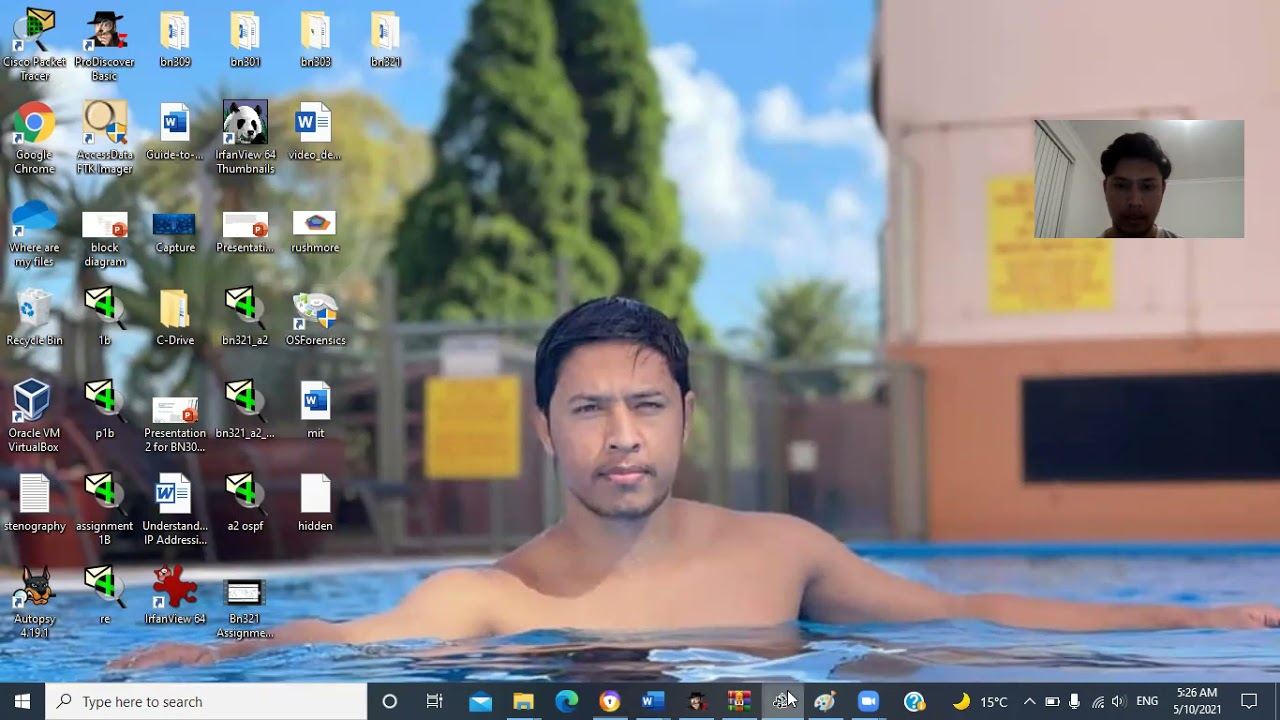Open Task View on taskbar
The image size is (1280, 720).
[x=435, y=701]
